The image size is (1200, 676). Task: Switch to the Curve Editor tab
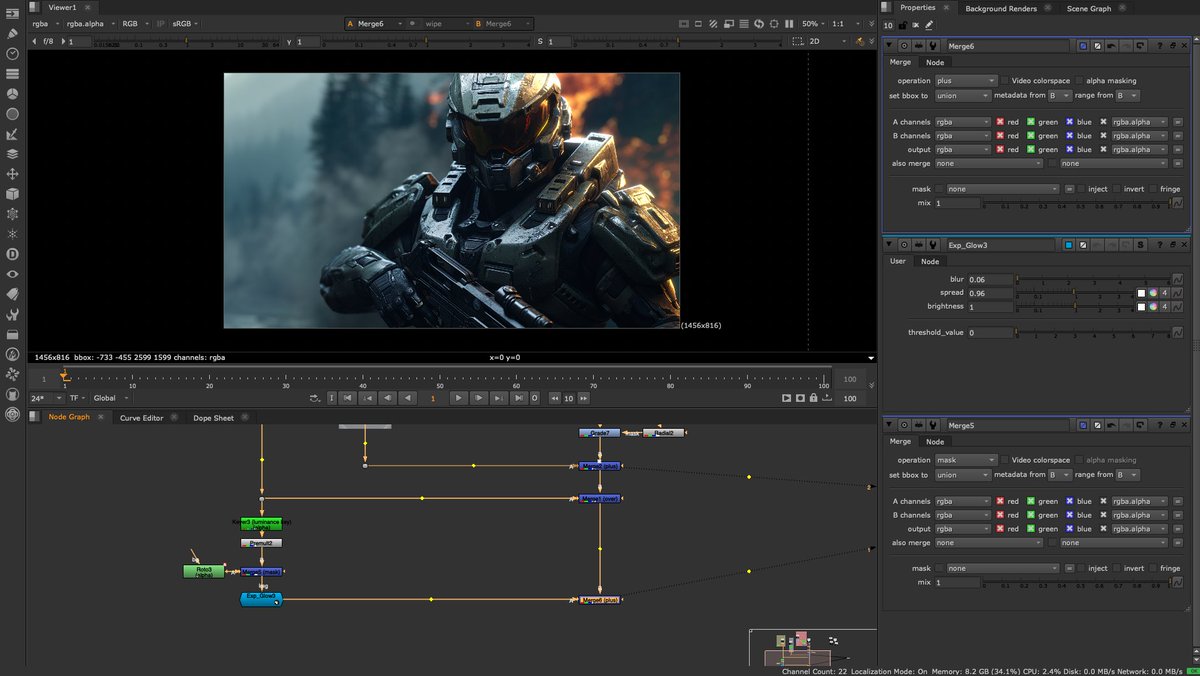(x=141, y=417)
